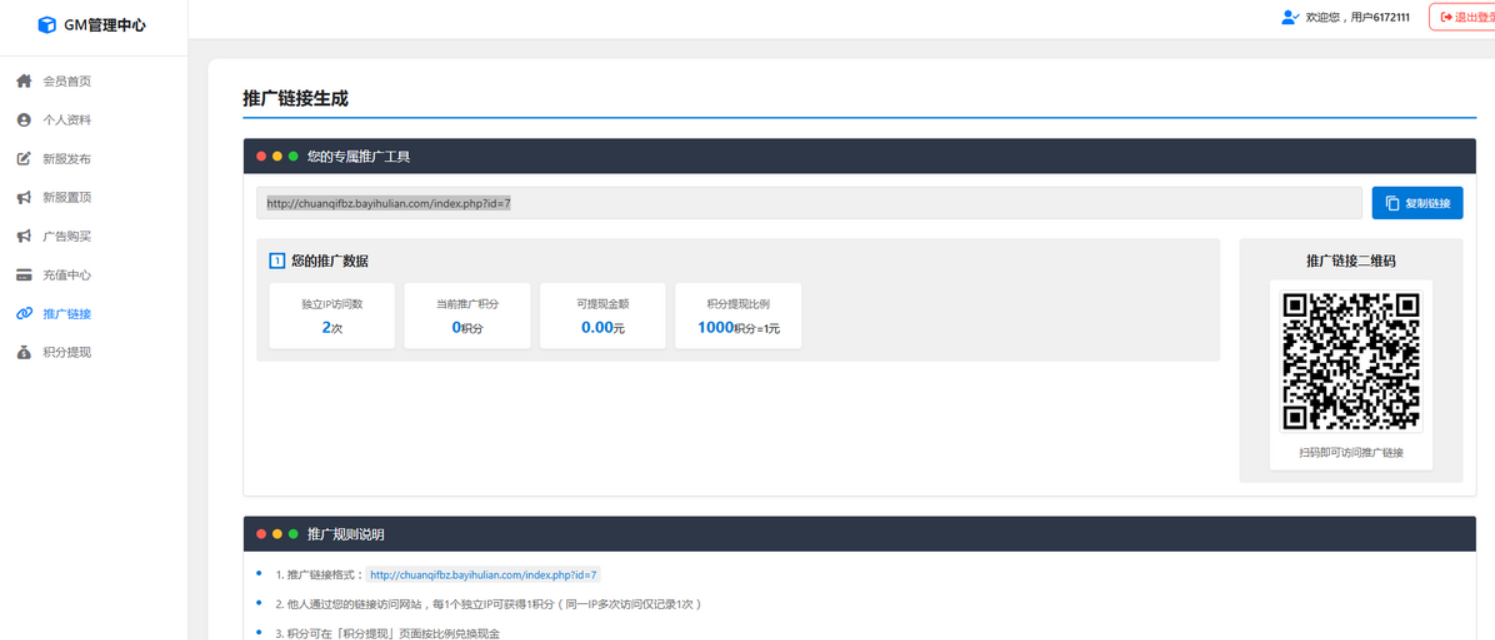Click the edit icon beside 新服发布
The image size is (1495, 640).
point(24,159)
